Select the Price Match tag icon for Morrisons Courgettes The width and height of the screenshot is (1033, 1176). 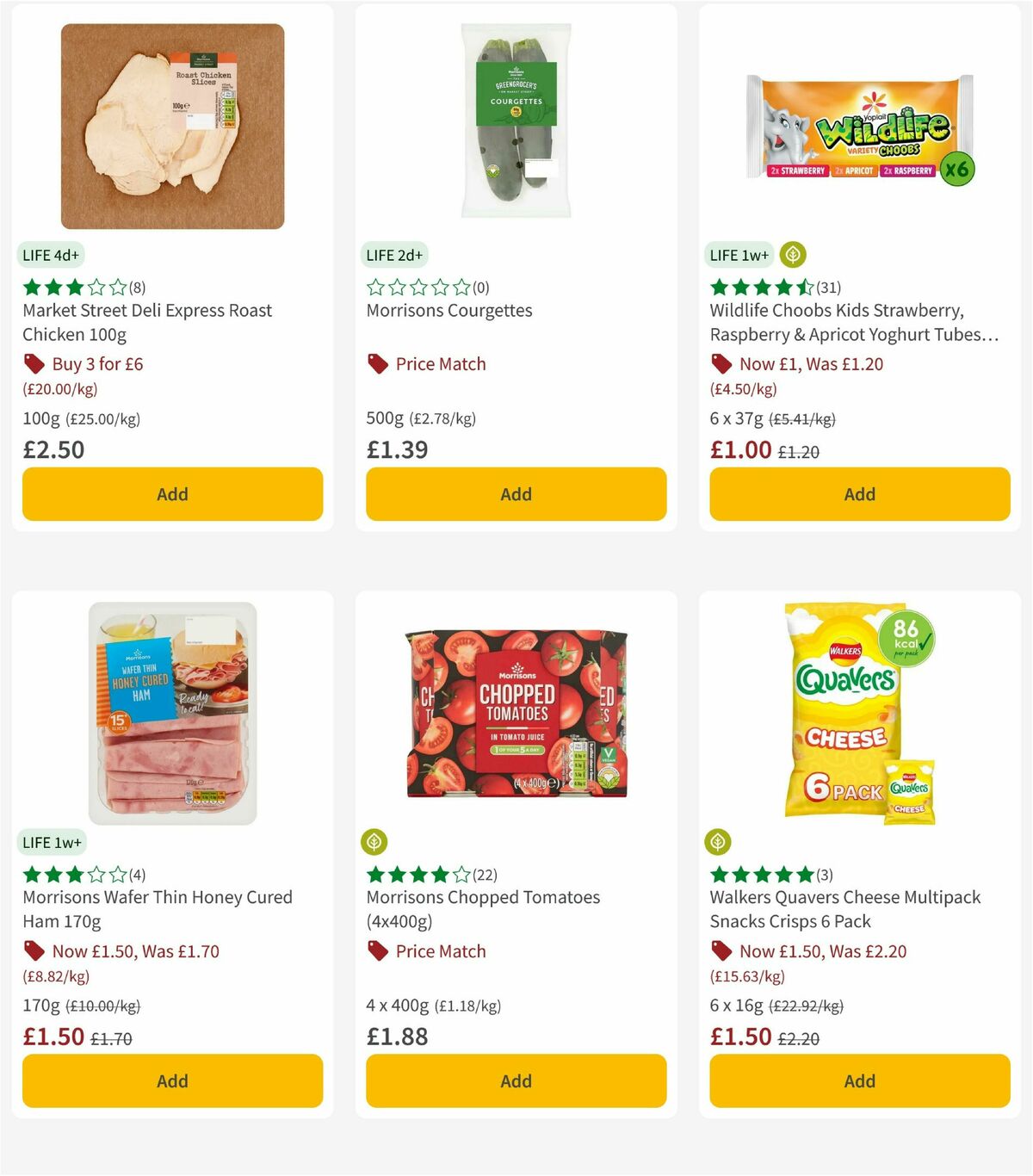coord(377,364)
